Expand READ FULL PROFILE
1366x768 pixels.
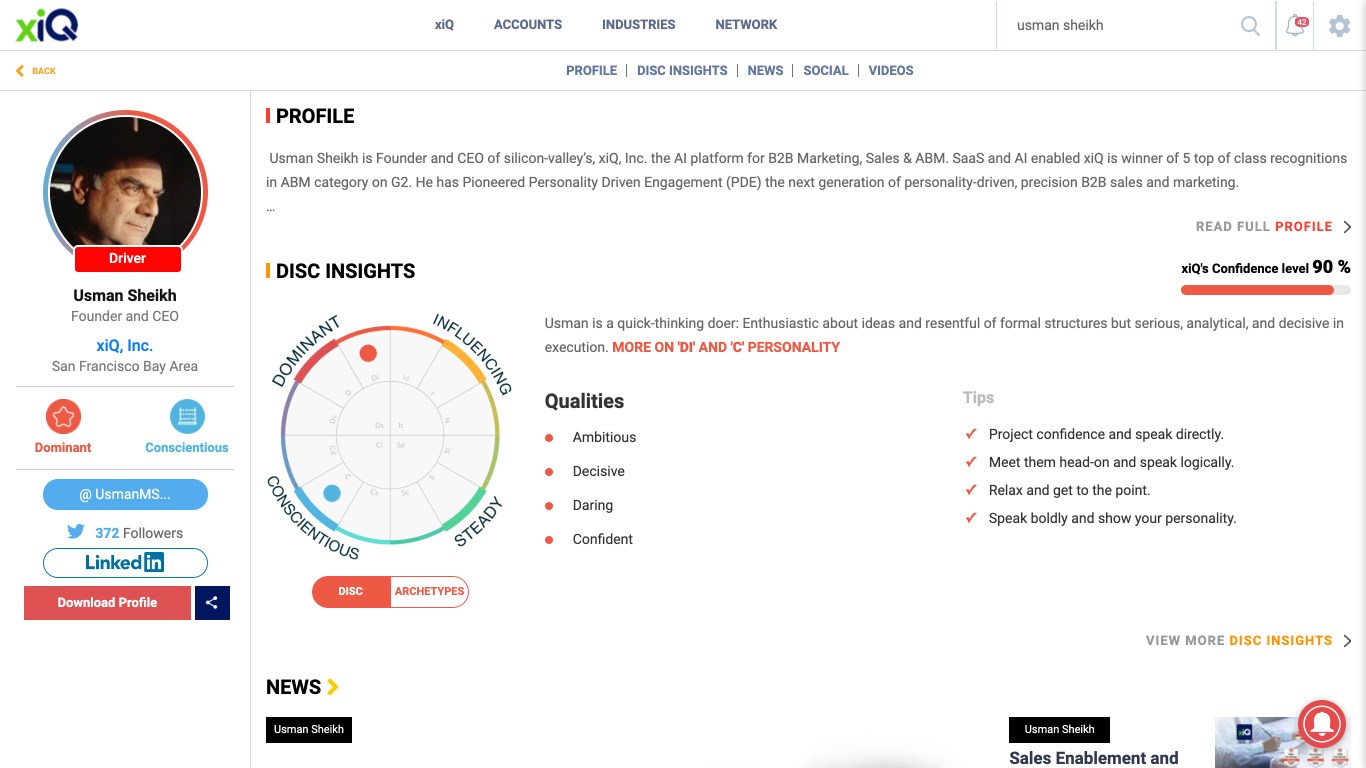pos(1273,227)
